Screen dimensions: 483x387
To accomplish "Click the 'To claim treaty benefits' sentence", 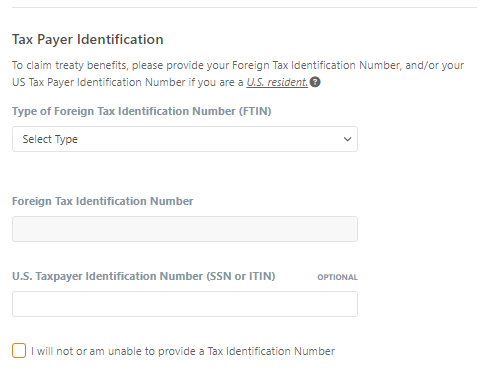I will (x=238, y=65).
